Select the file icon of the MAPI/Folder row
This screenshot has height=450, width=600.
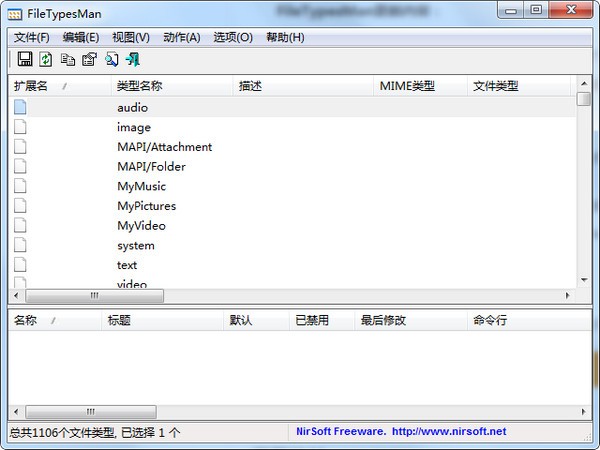tap(20, 166)
